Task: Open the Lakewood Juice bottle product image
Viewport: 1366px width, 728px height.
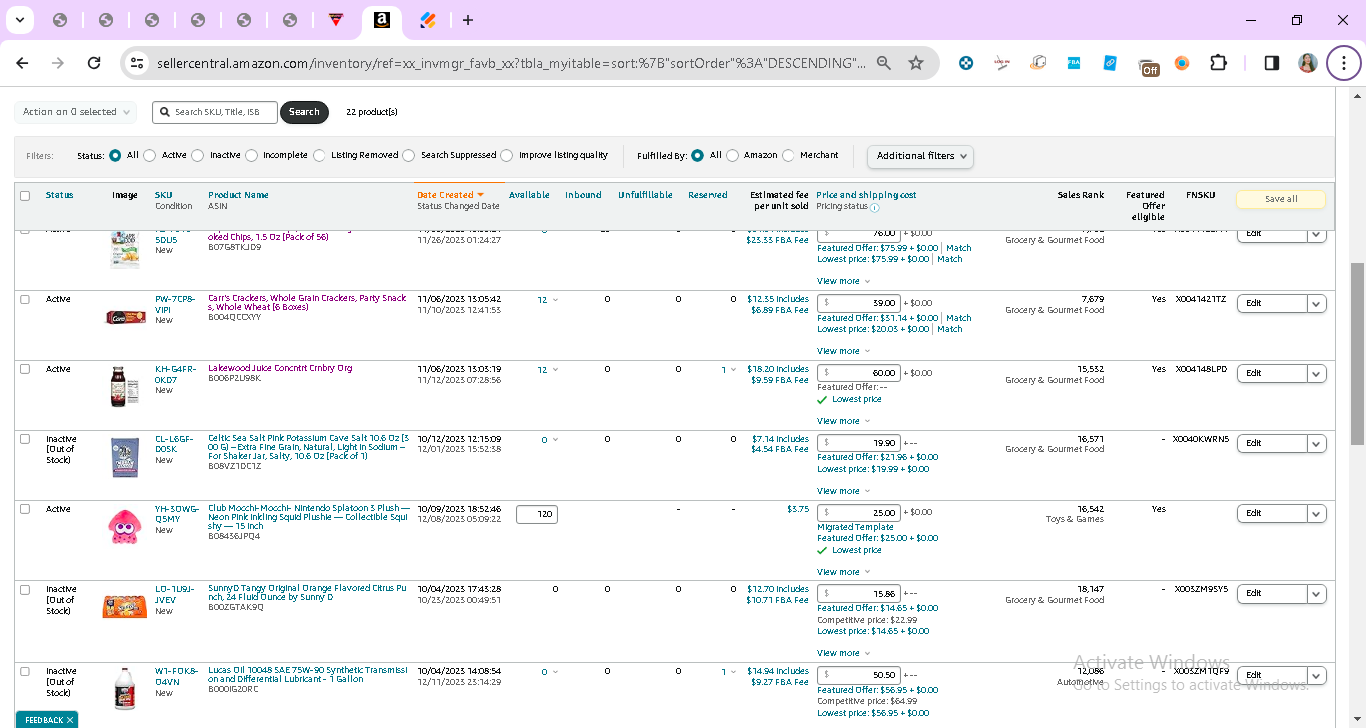Action: pyautogui.click(x=124, y=387)
